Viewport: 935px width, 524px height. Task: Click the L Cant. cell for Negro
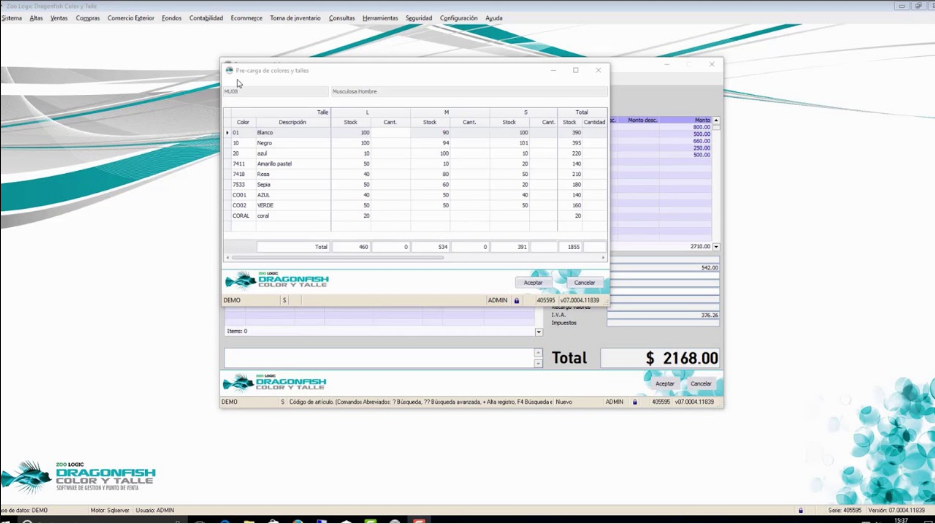click(x=391, y=143)
